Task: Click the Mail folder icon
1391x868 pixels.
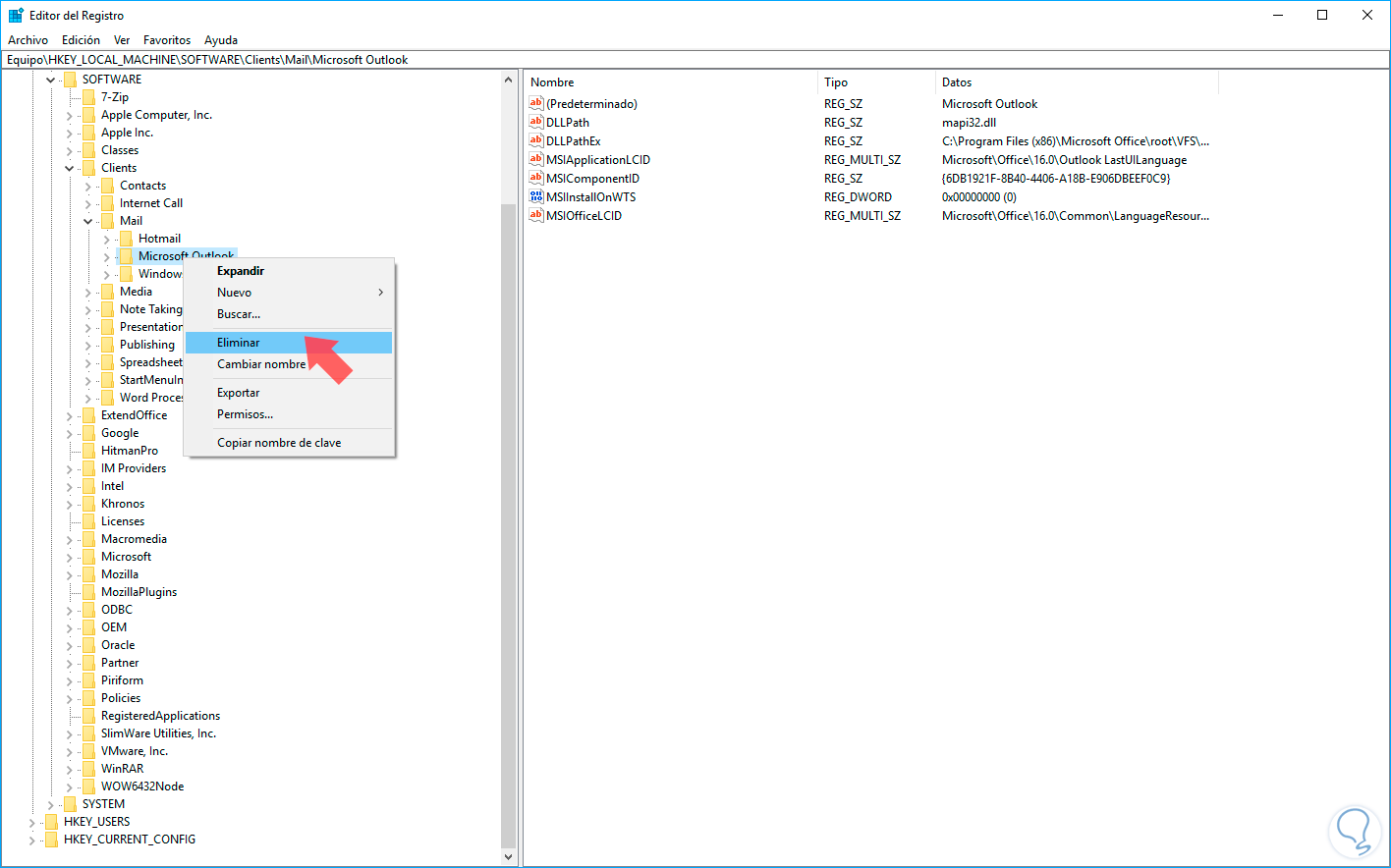Action: coord(107,221)
